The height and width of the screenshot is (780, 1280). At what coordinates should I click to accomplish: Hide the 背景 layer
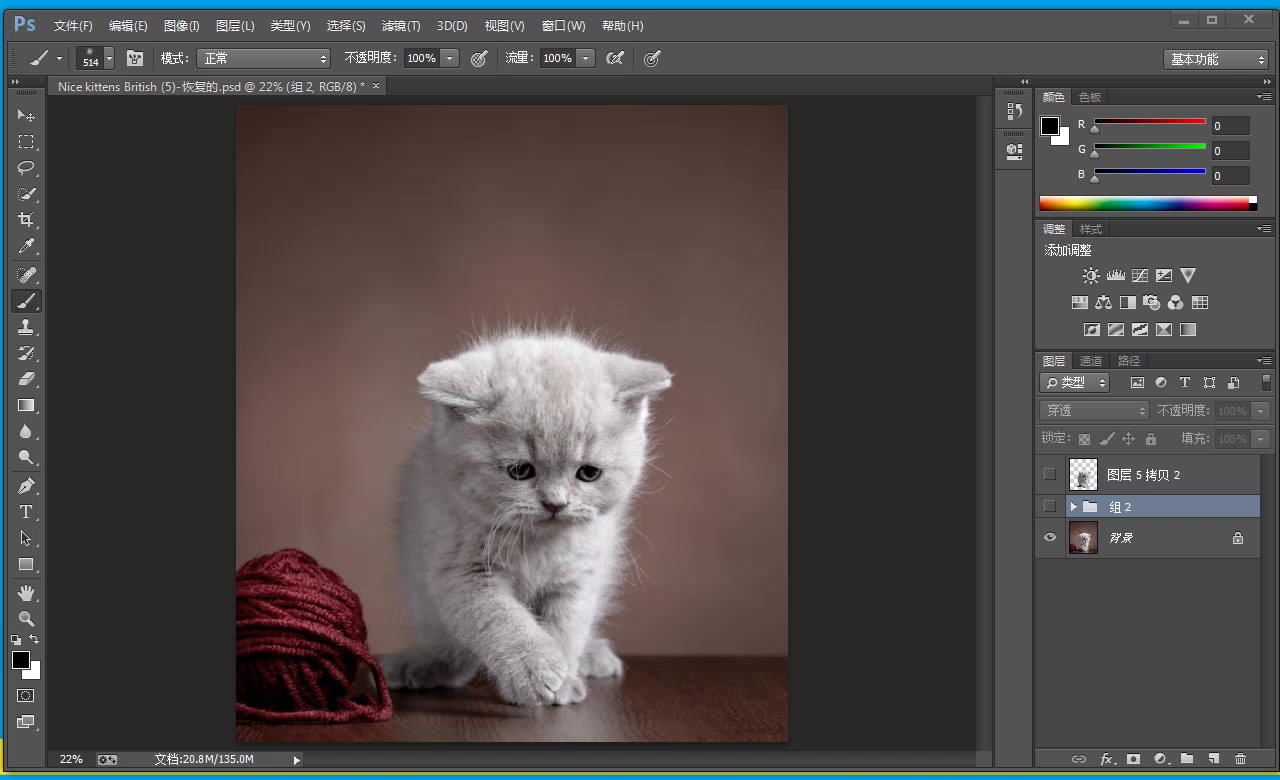tap(1049, 538)
